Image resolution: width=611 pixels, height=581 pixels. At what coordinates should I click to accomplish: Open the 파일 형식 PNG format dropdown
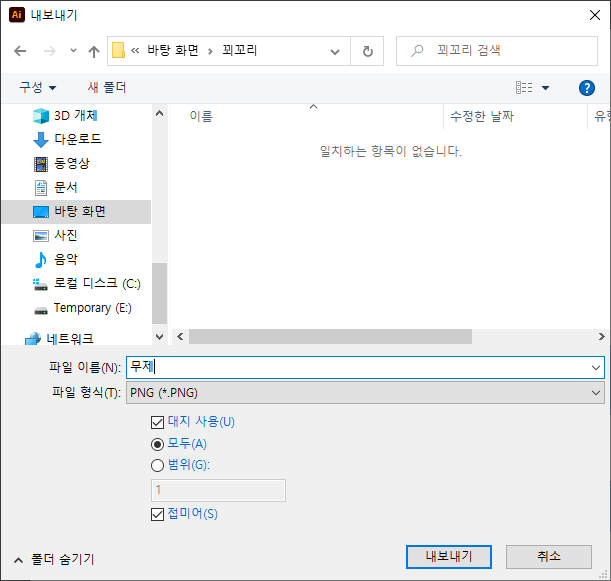[365, 392]
